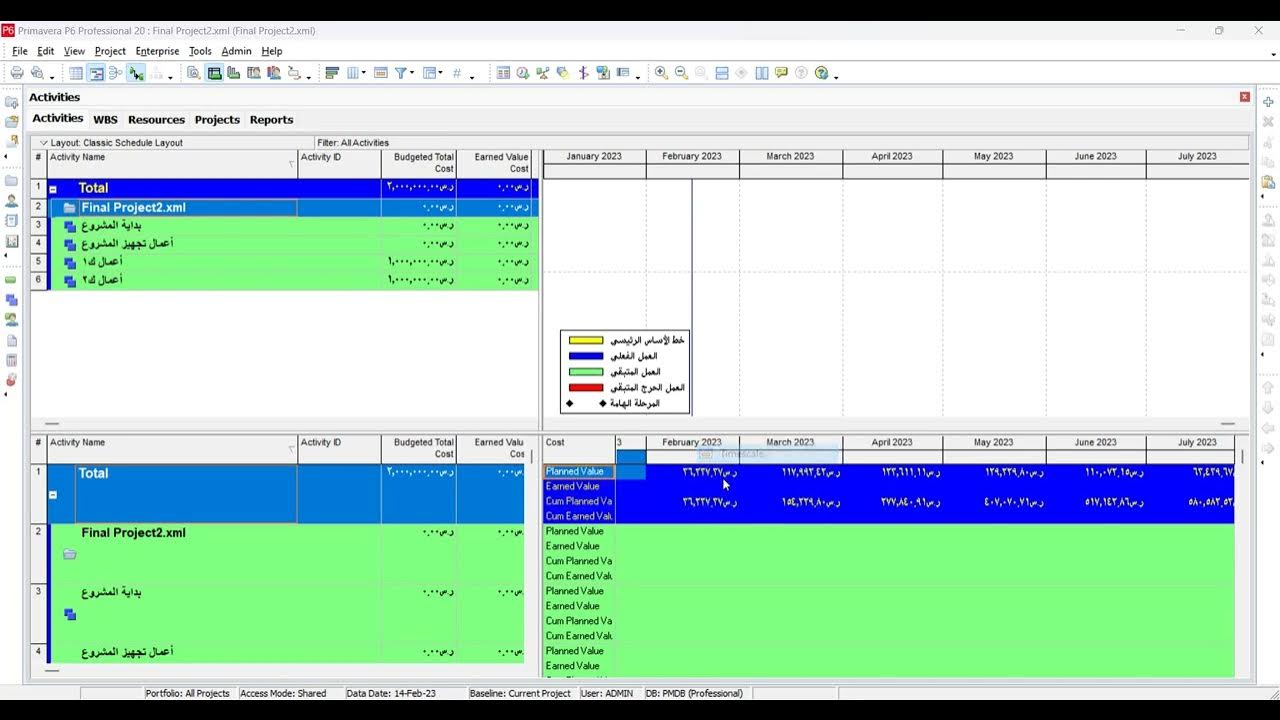The image size is (1280, 720).
Task: Toggle the green Activity Usage Spreadsheet icon
Action: click(214, 73)
